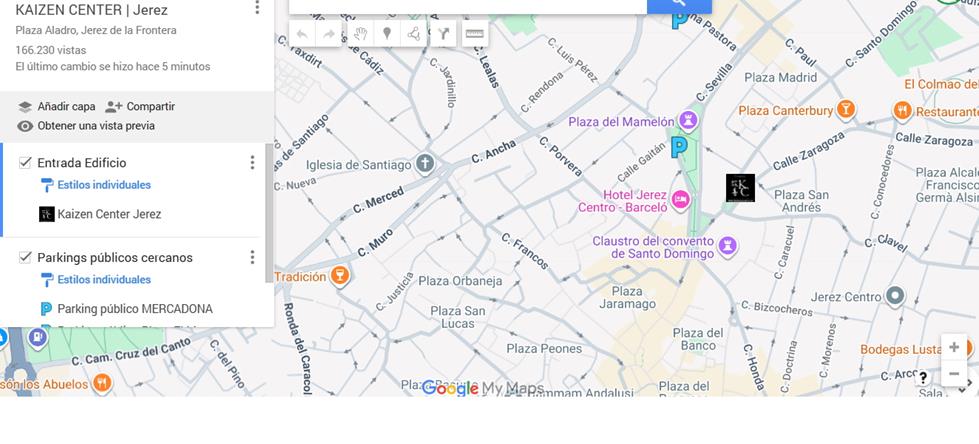Click the description Plaza Aladro, Jerez de la Frontera
The width and height of the screenshot is (979, 444).
pos(96,30)
